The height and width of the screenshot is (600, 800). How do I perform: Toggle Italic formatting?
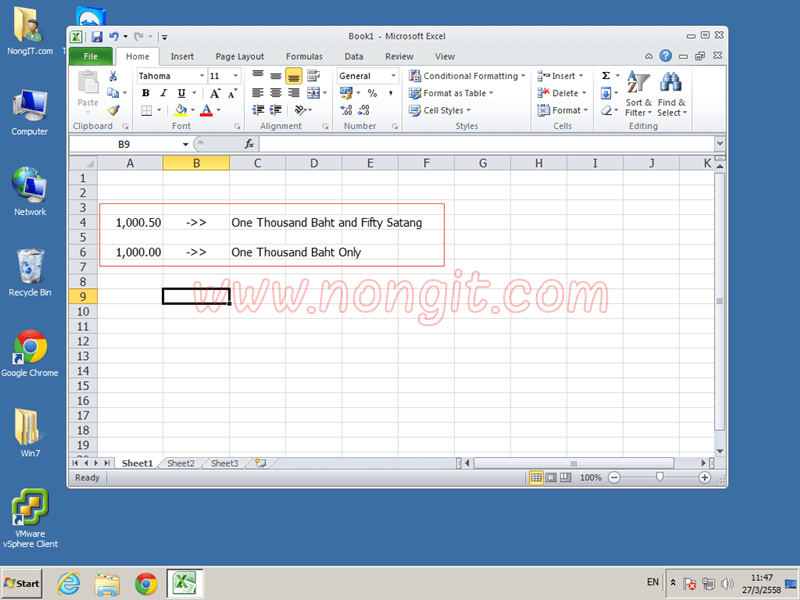tap(163, 93)
